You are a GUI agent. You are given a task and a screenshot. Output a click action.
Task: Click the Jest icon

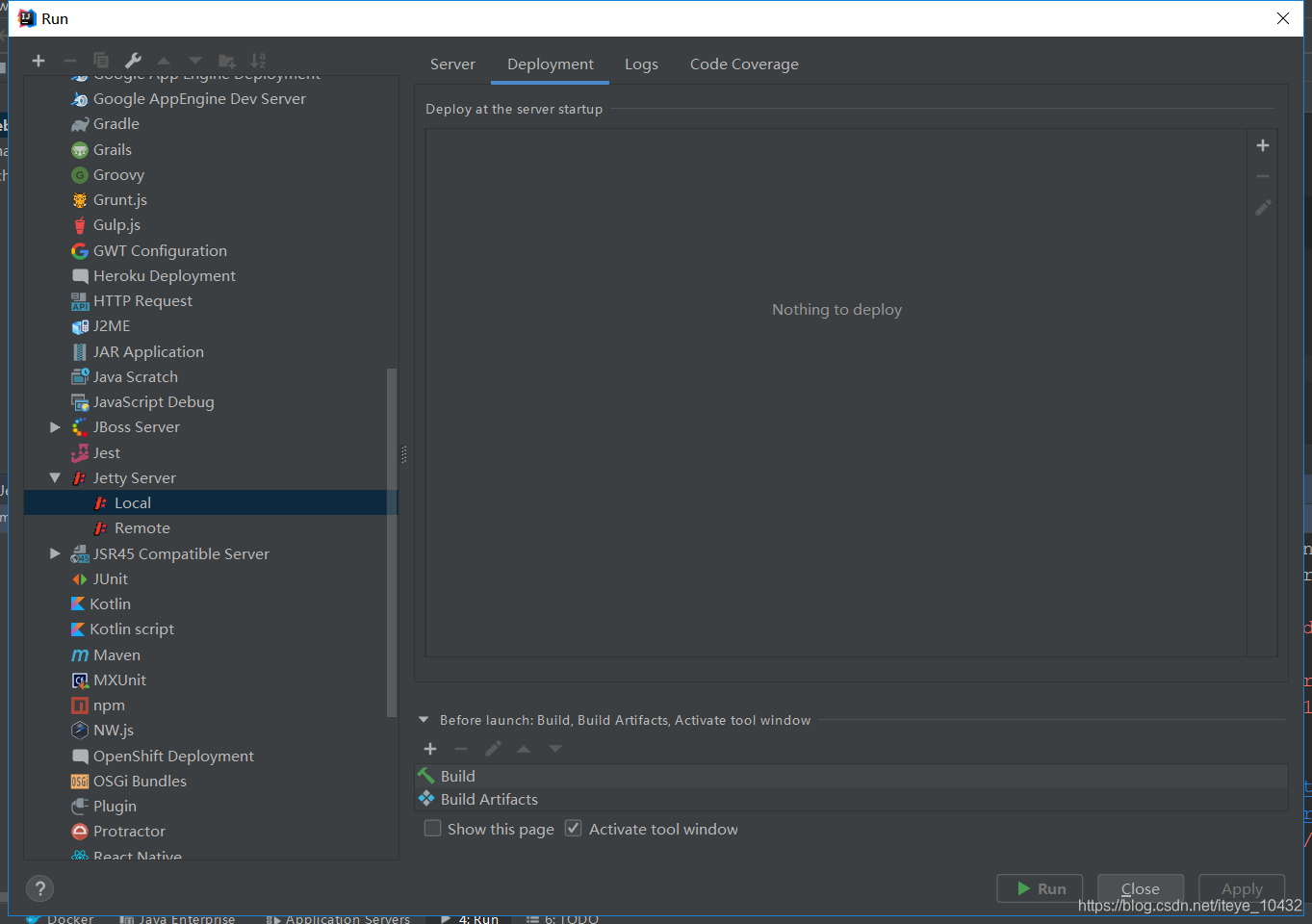coord(80,453)
